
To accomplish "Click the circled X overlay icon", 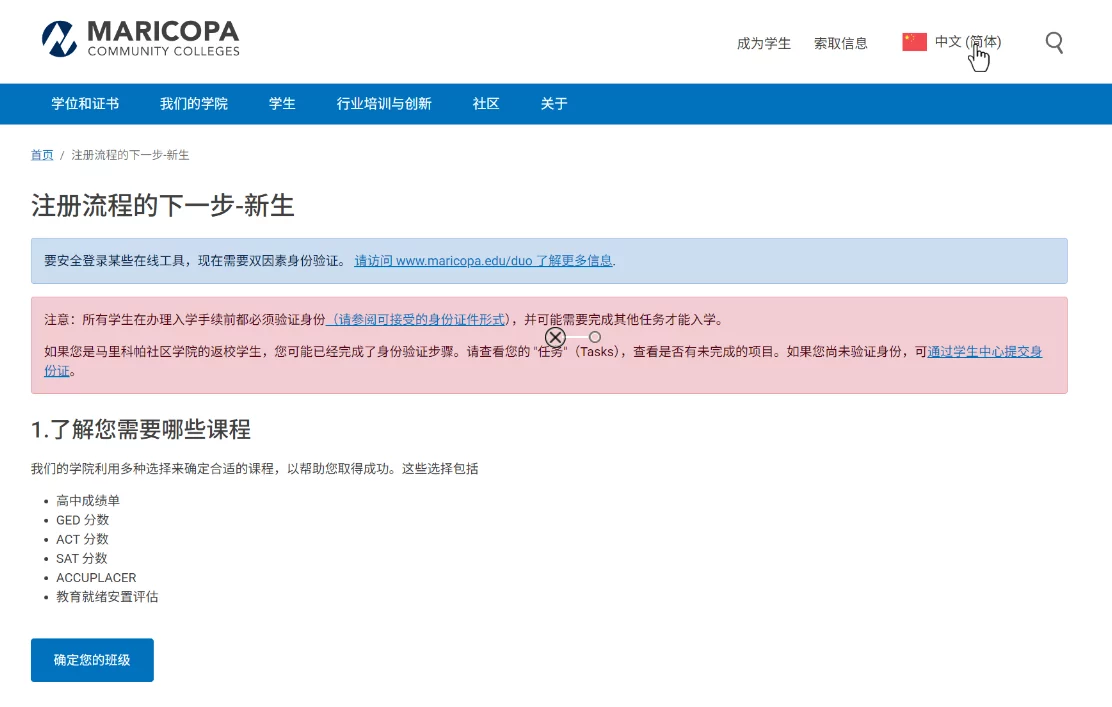I will tap(555, 337).
